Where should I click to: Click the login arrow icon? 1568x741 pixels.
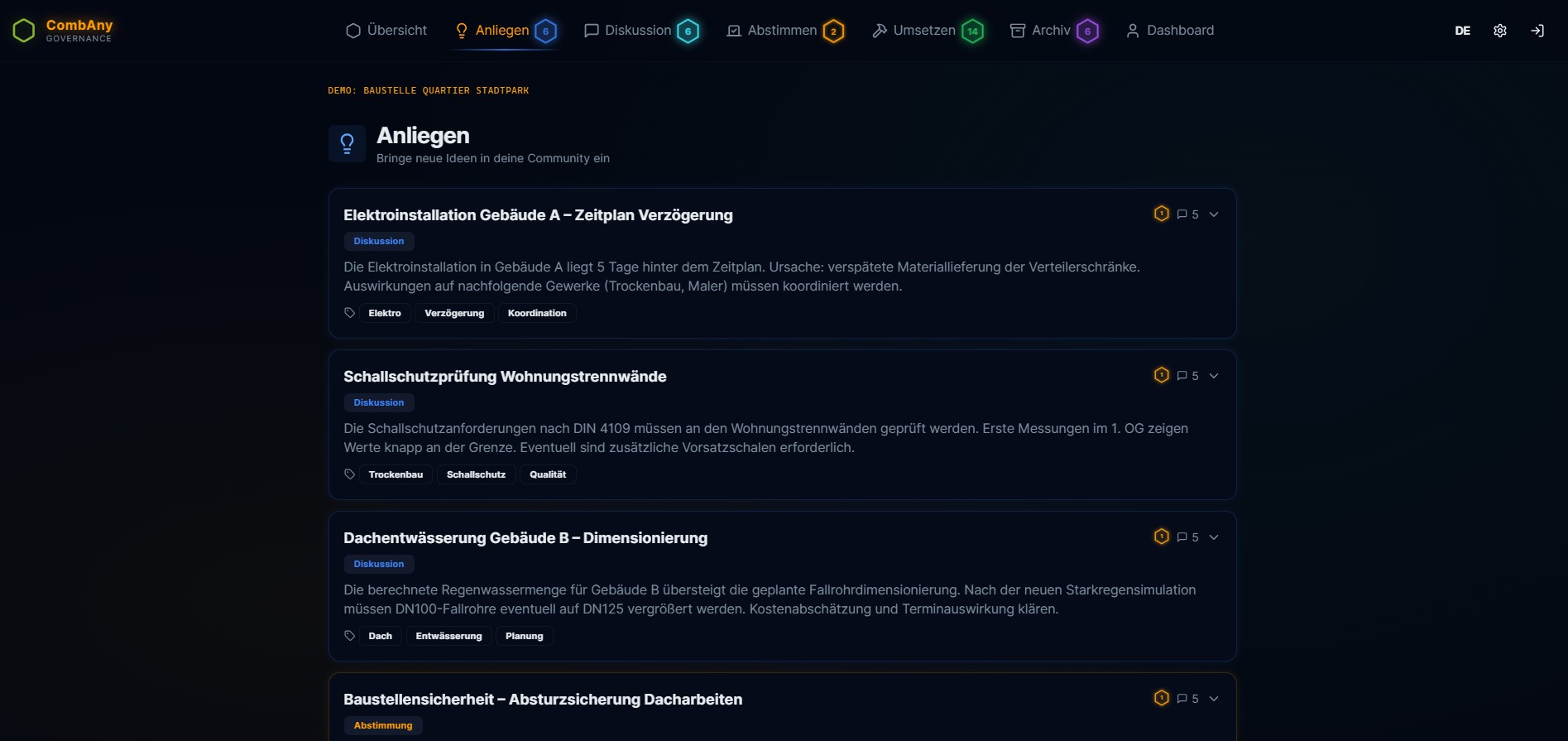click(1537, 31)
